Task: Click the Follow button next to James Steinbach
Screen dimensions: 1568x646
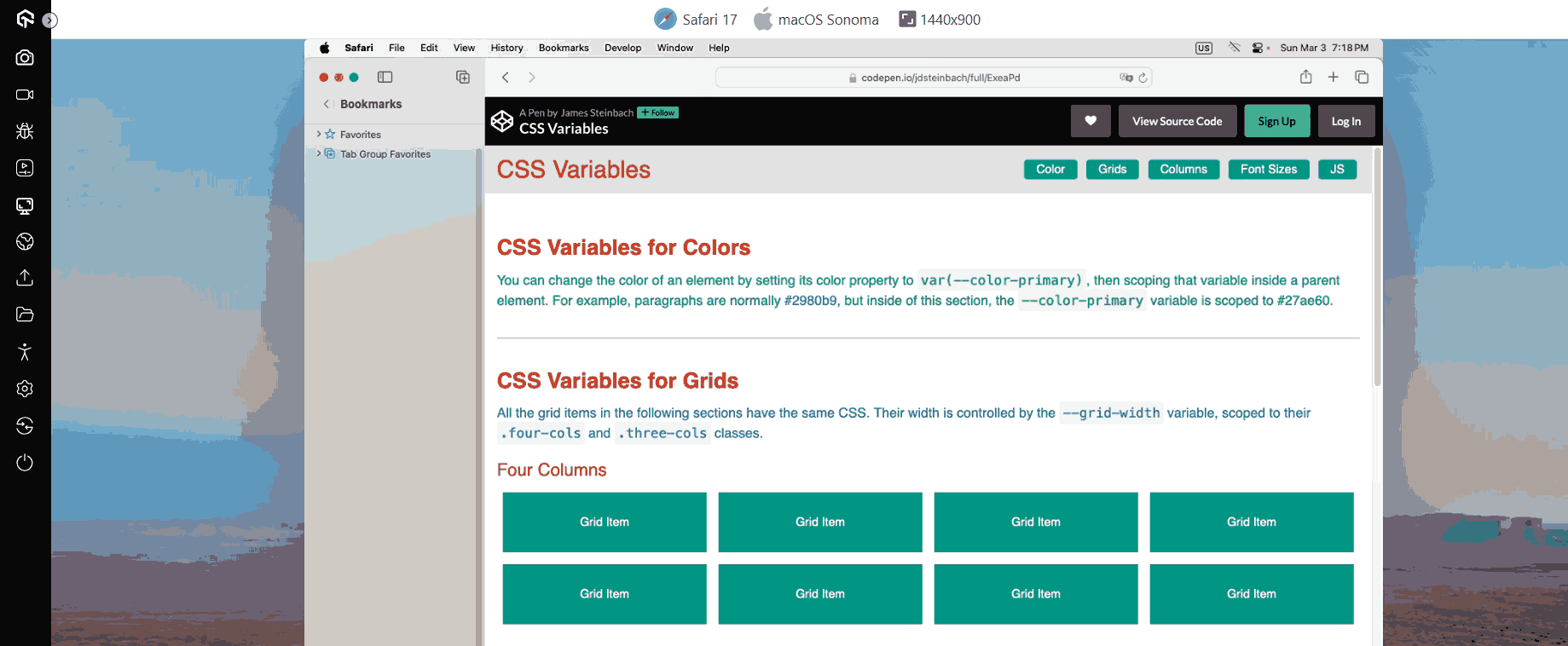Action: point(658,112)
